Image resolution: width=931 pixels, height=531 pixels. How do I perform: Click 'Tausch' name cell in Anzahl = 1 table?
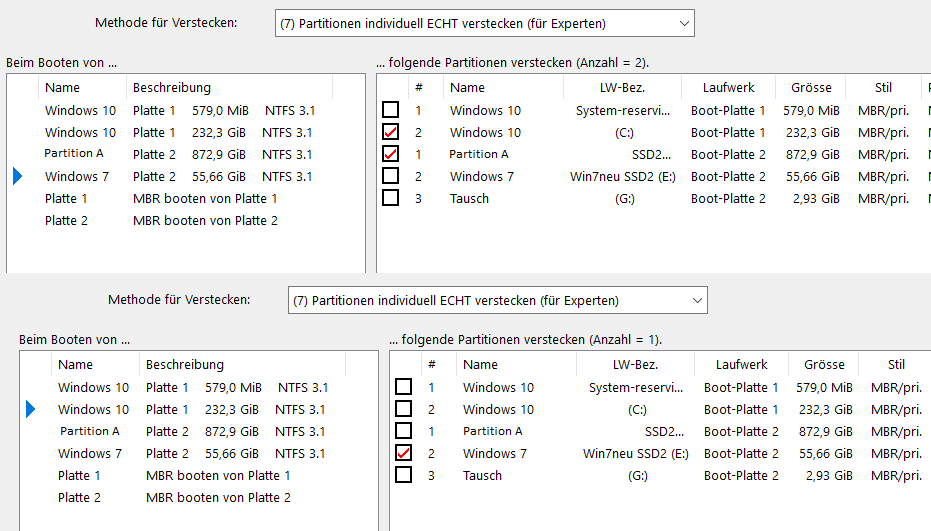point(482,475)
